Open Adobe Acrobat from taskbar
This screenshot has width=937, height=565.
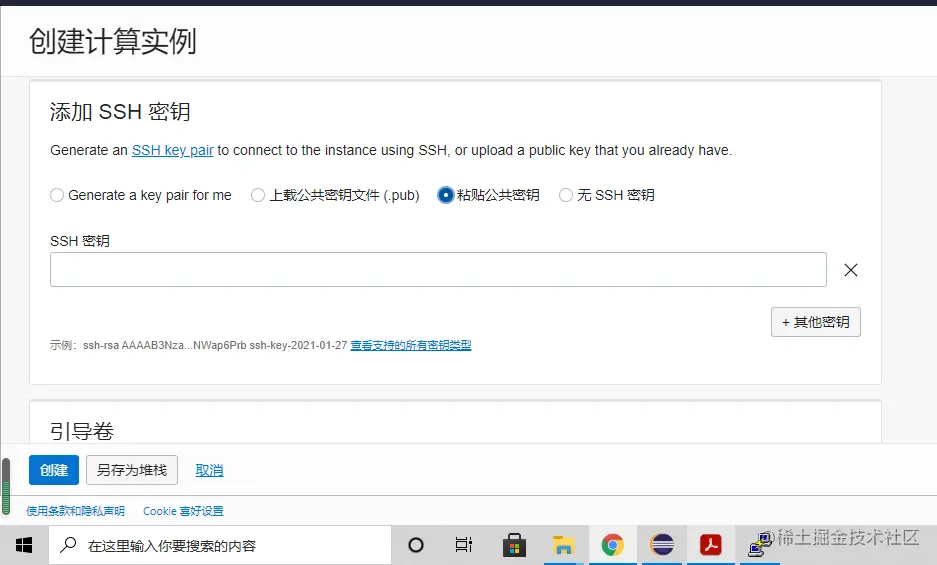pyautogui.click(x=711, y=545)
